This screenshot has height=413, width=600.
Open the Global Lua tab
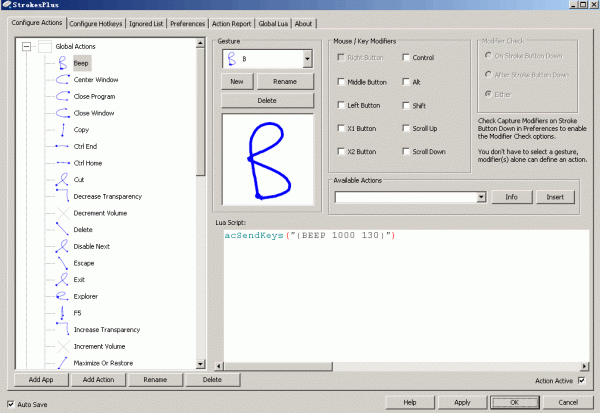click(x=273, y=24)
